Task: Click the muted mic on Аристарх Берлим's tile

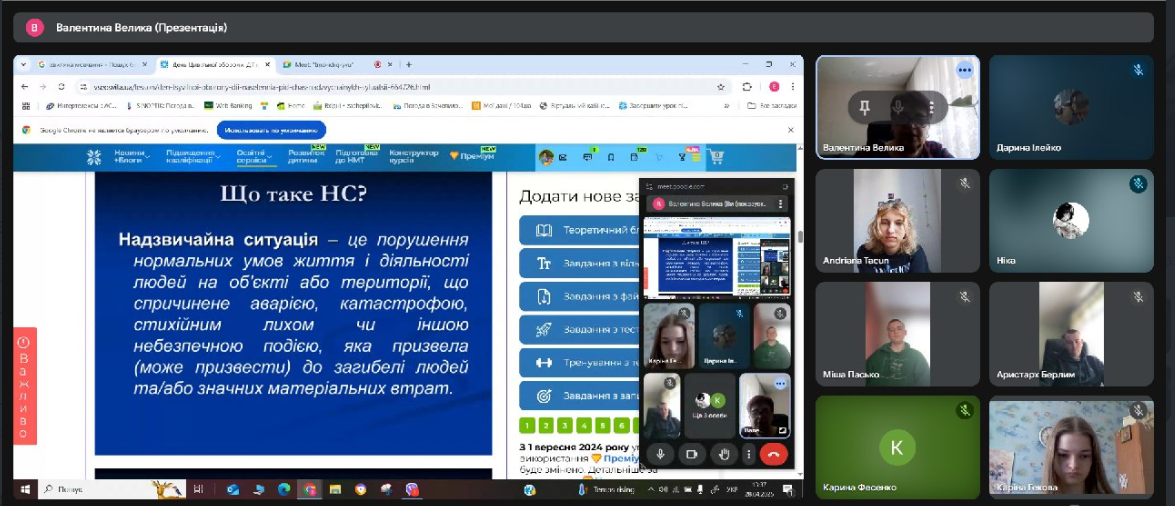Action: pos(1138,297)
